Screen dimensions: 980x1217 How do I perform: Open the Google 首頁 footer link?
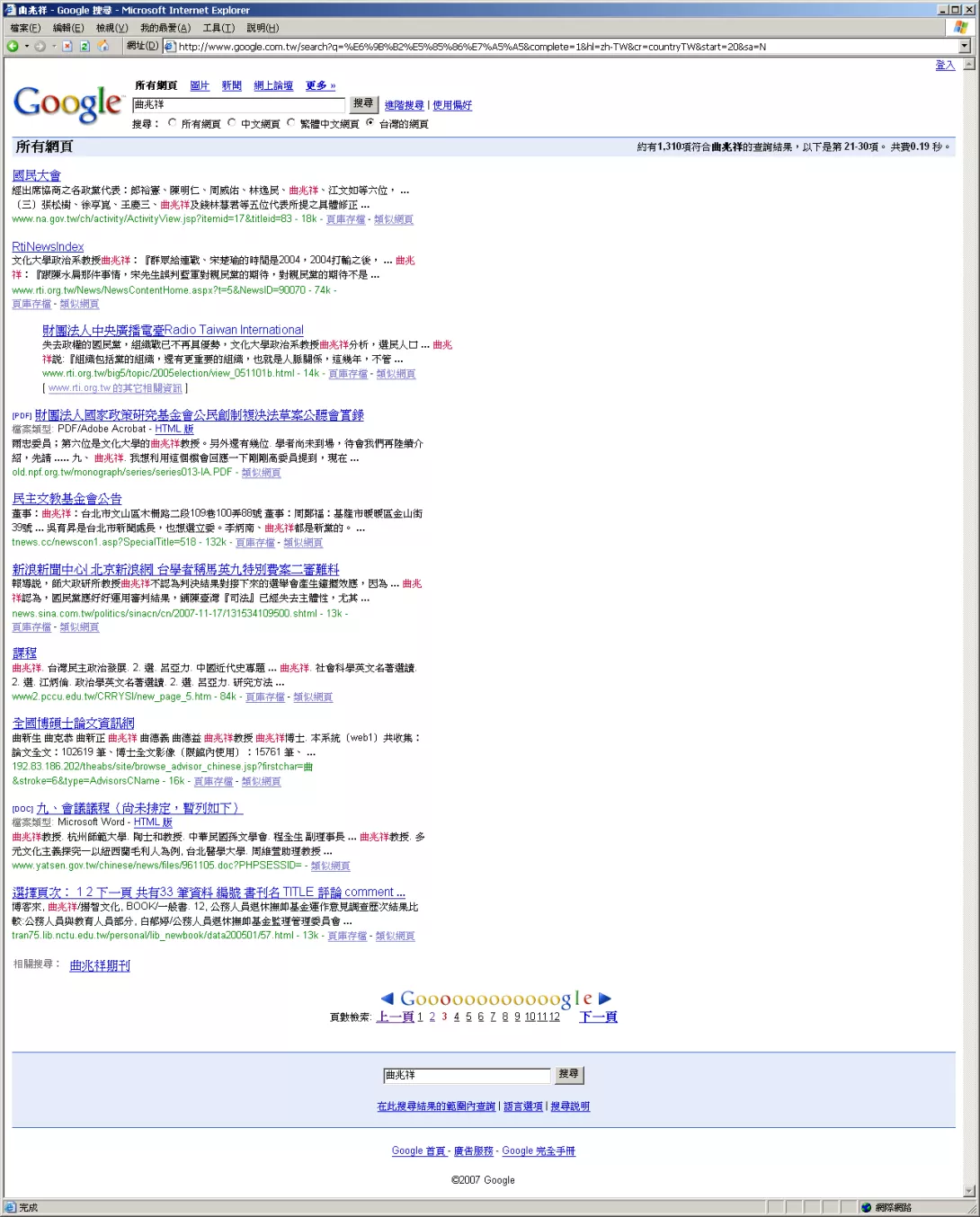tap(419, 1150)
